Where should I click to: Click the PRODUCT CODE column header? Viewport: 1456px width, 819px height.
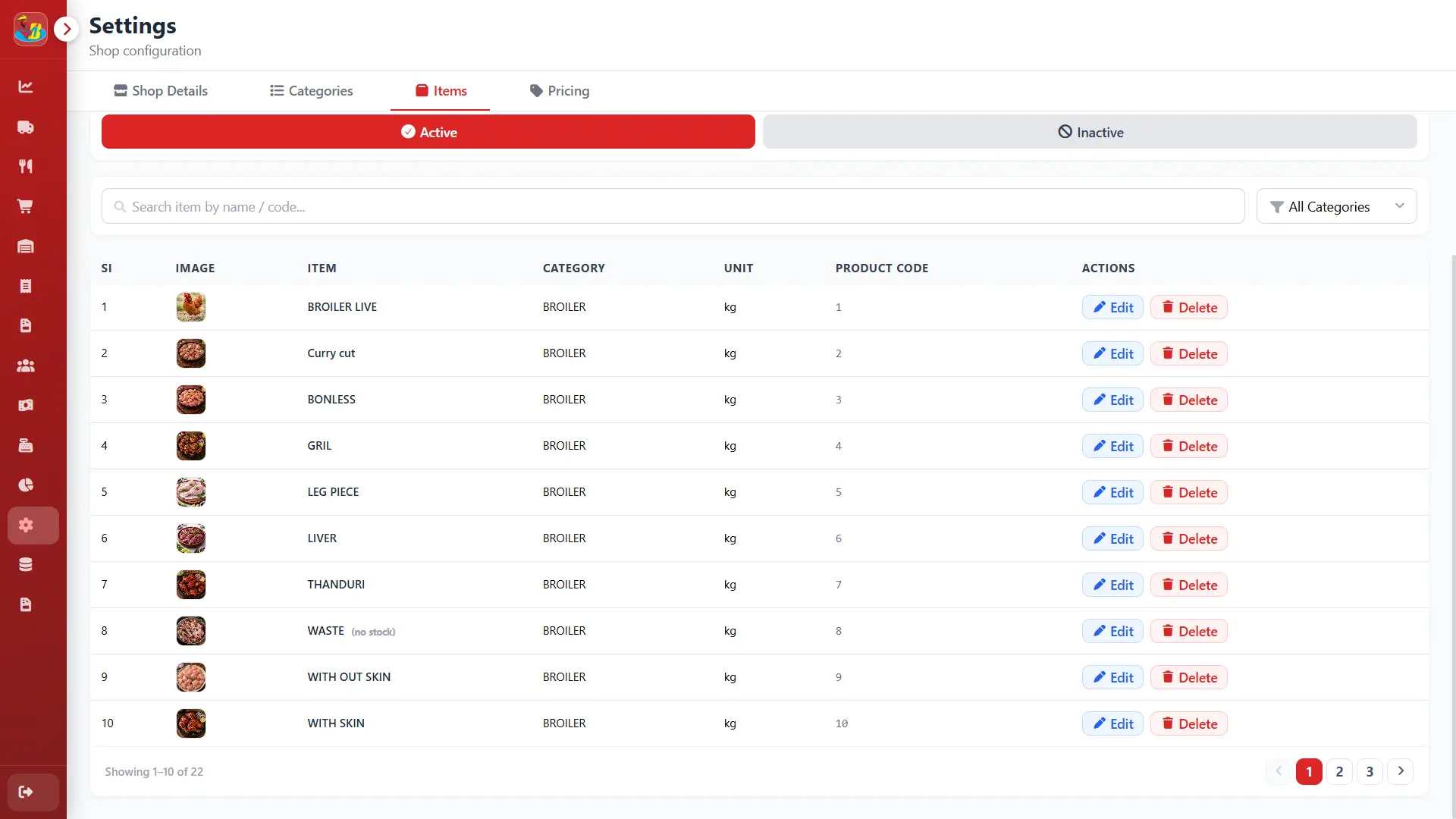882,268
